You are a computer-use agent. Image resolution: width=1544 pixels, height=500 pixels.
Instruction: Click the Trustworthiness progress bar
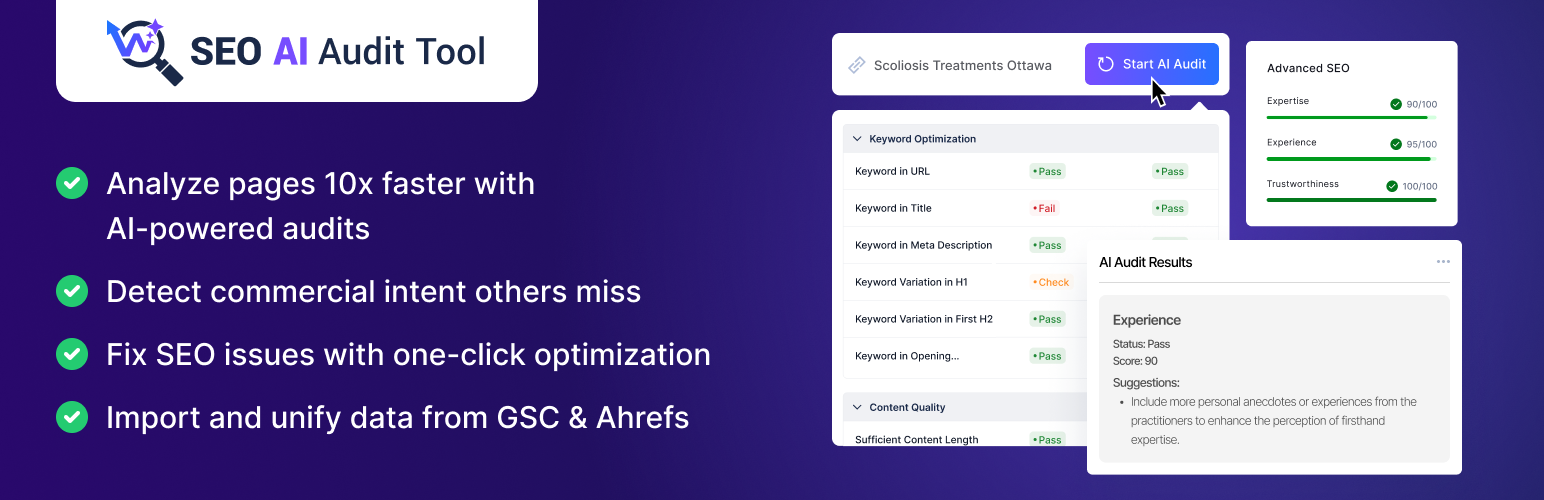point(1351,200)
